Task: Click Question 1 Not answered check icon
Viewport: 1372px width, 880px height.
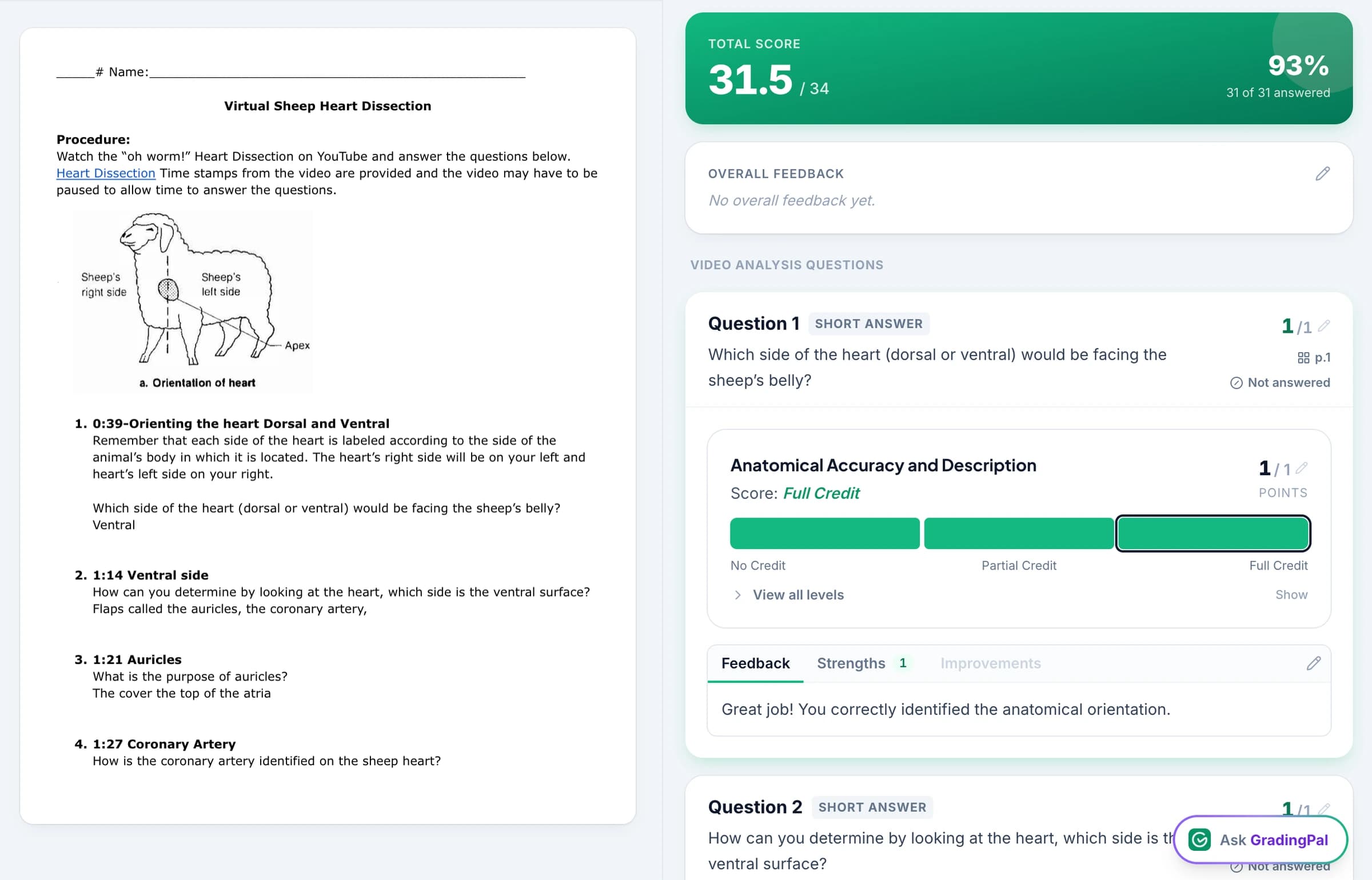Action: pos(1236,383)
